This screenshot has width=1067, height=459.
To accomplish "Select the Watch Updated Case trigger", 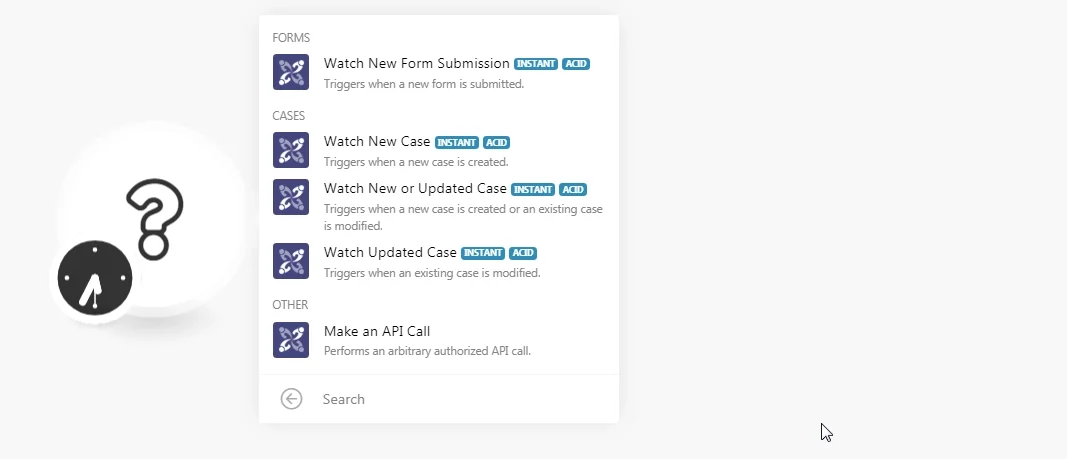I will (439, 261).
